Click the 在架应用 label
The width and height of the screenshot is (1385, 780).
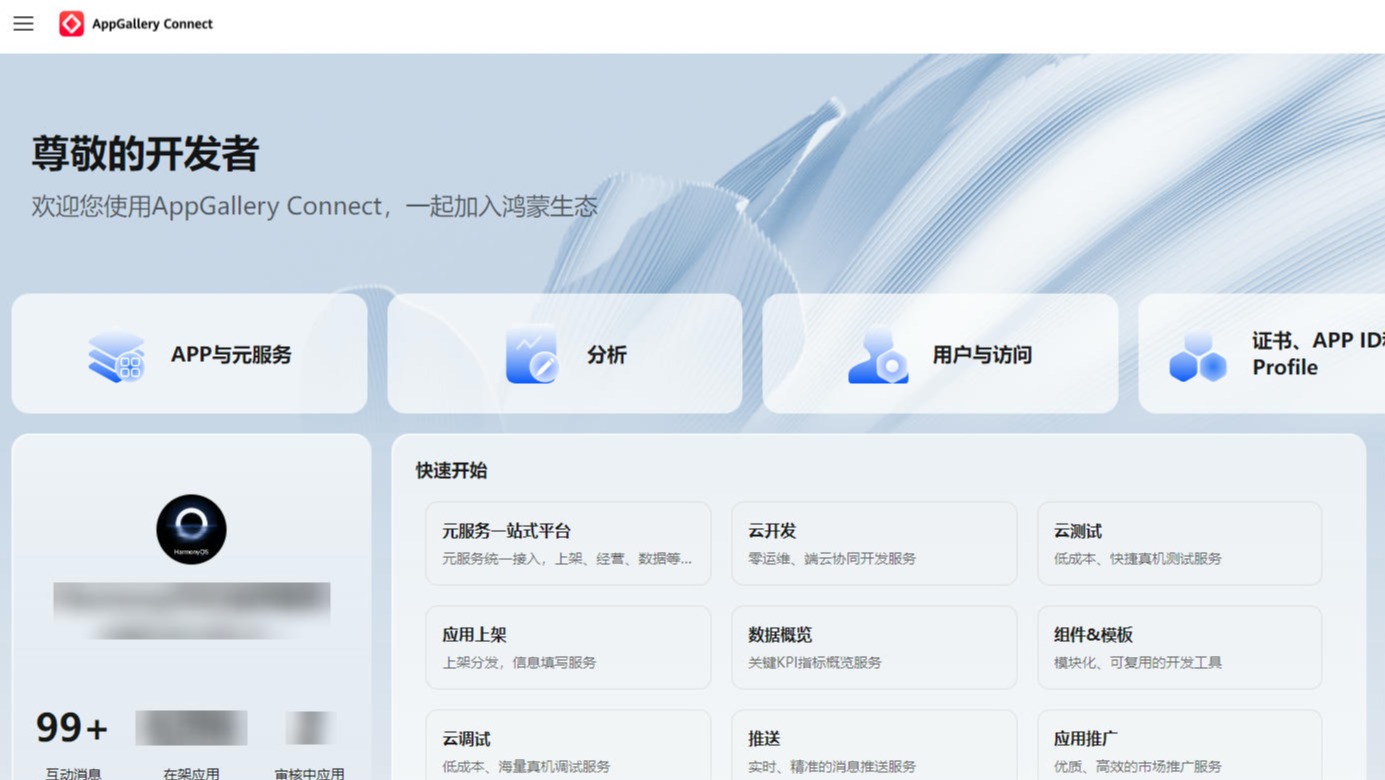191,773
